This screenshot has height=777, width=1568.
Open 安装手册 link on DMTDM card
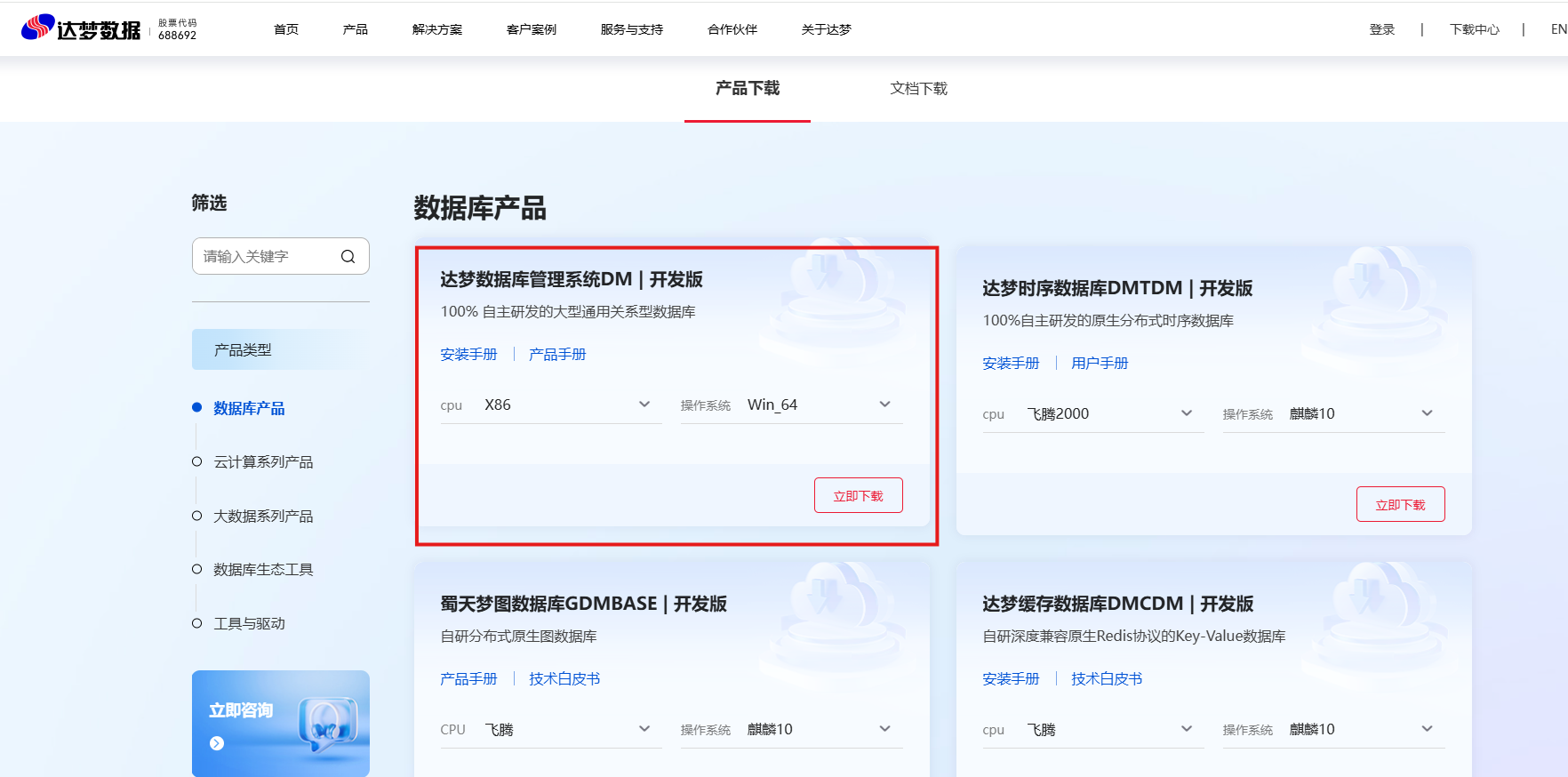coord(1011,364)
